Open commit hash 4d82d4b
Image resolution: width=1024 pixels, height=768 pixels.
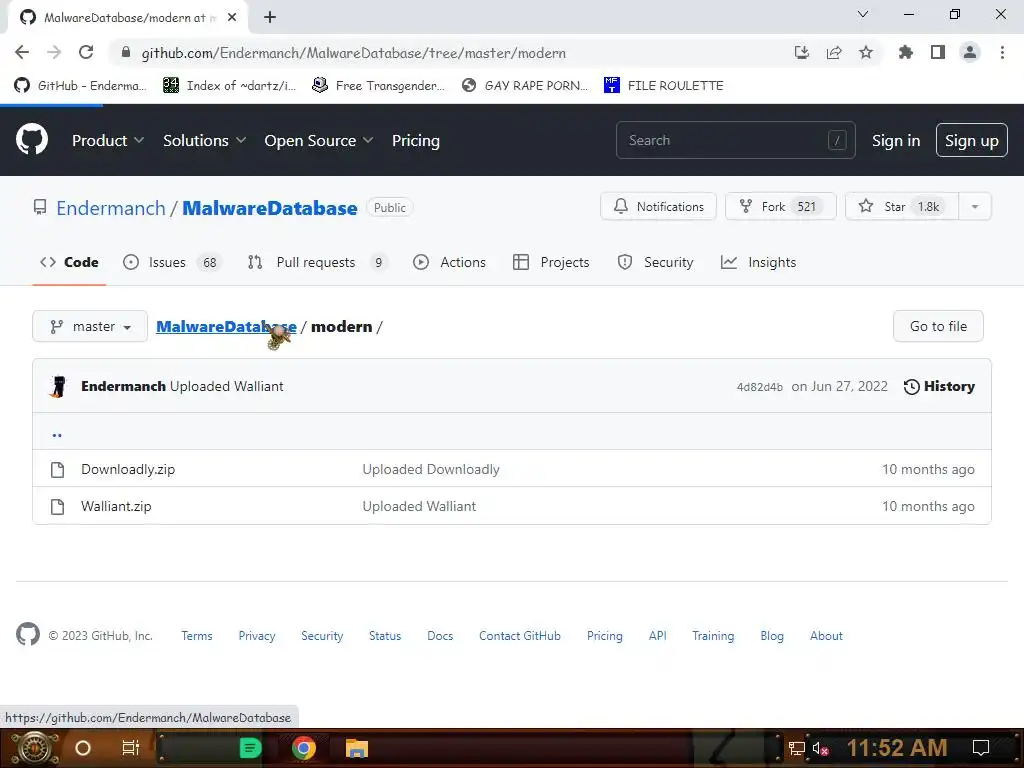(760, 387)
